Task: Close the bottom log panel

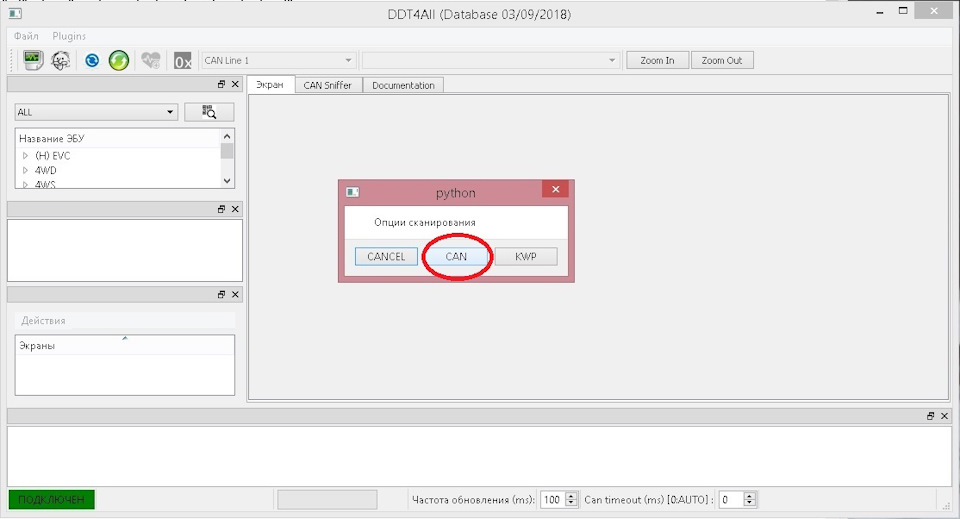Action: tap(944, 416)
